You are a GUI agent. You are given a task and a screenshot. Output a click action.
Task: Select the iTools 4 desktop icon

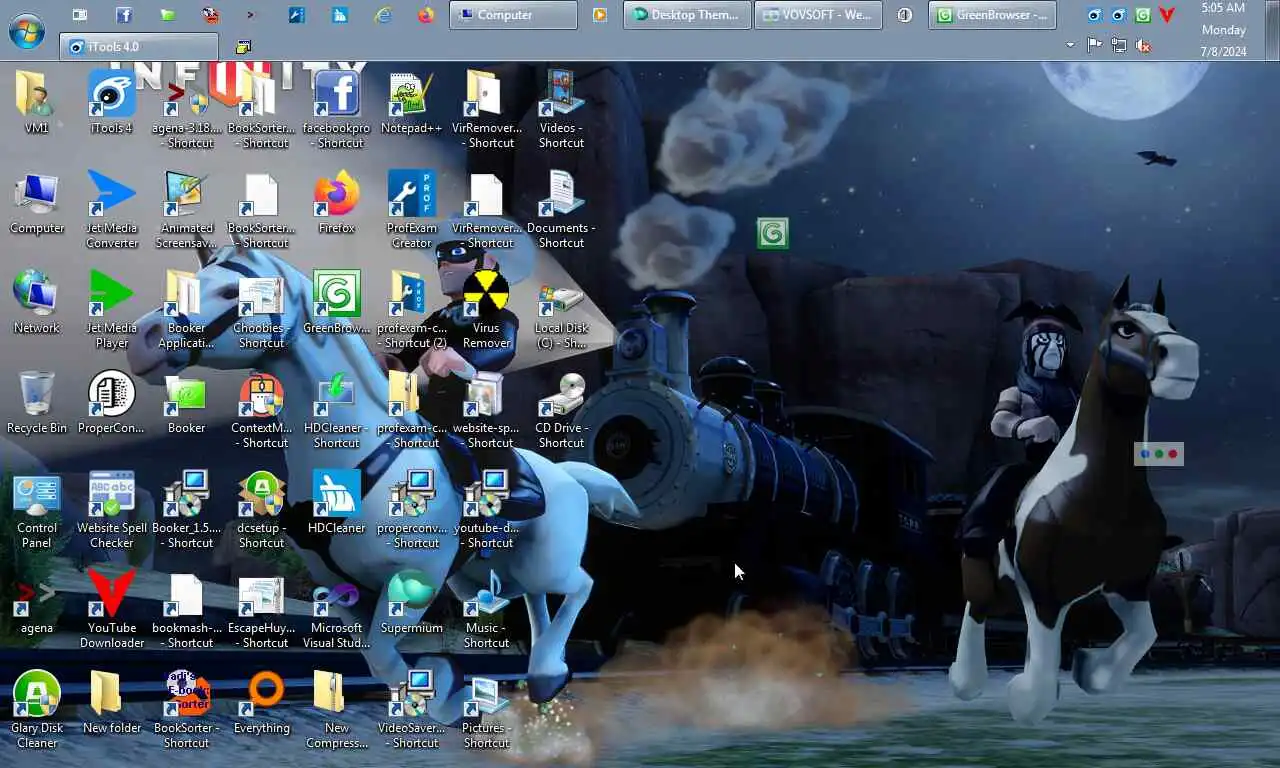click(x=112, y=102)
